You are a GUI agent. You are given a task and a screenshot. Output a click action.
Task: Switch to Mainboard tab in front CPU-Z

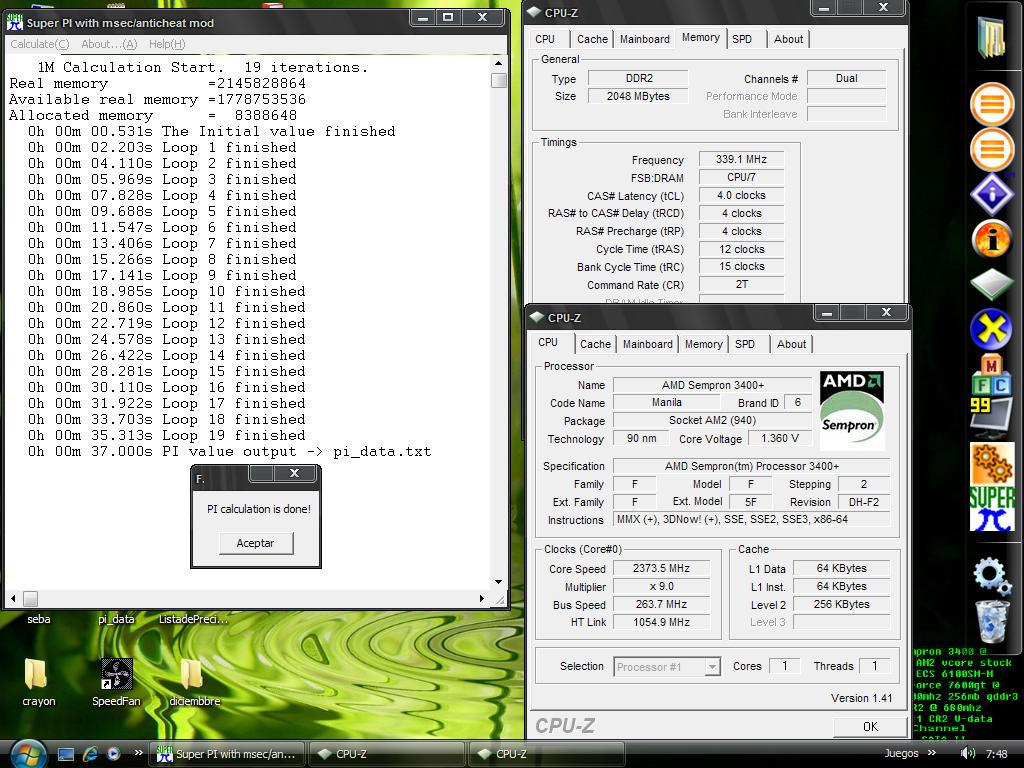click(647, 344)
